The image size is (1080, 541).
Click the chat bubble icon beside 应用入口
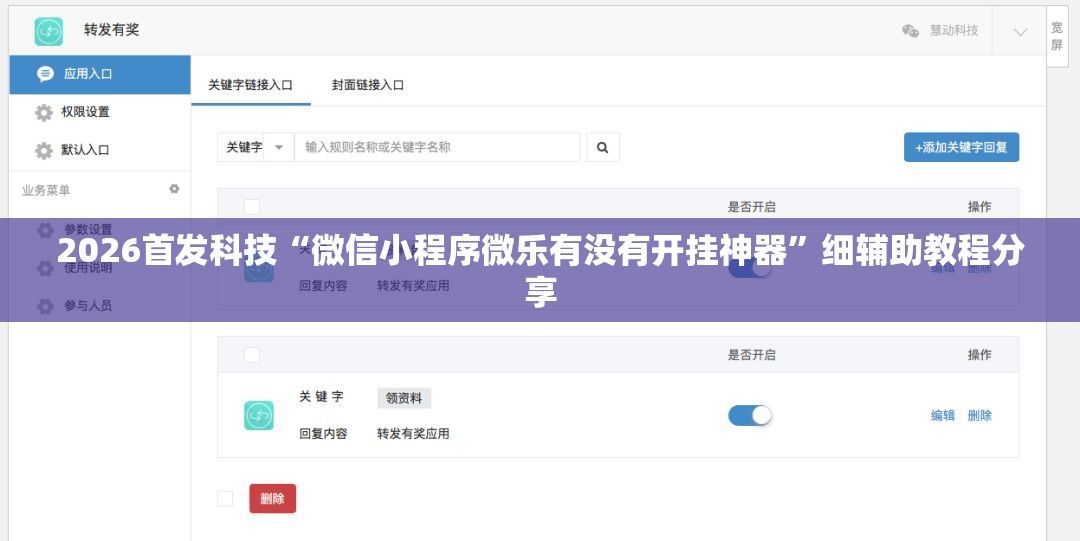[x=45, y=74]
